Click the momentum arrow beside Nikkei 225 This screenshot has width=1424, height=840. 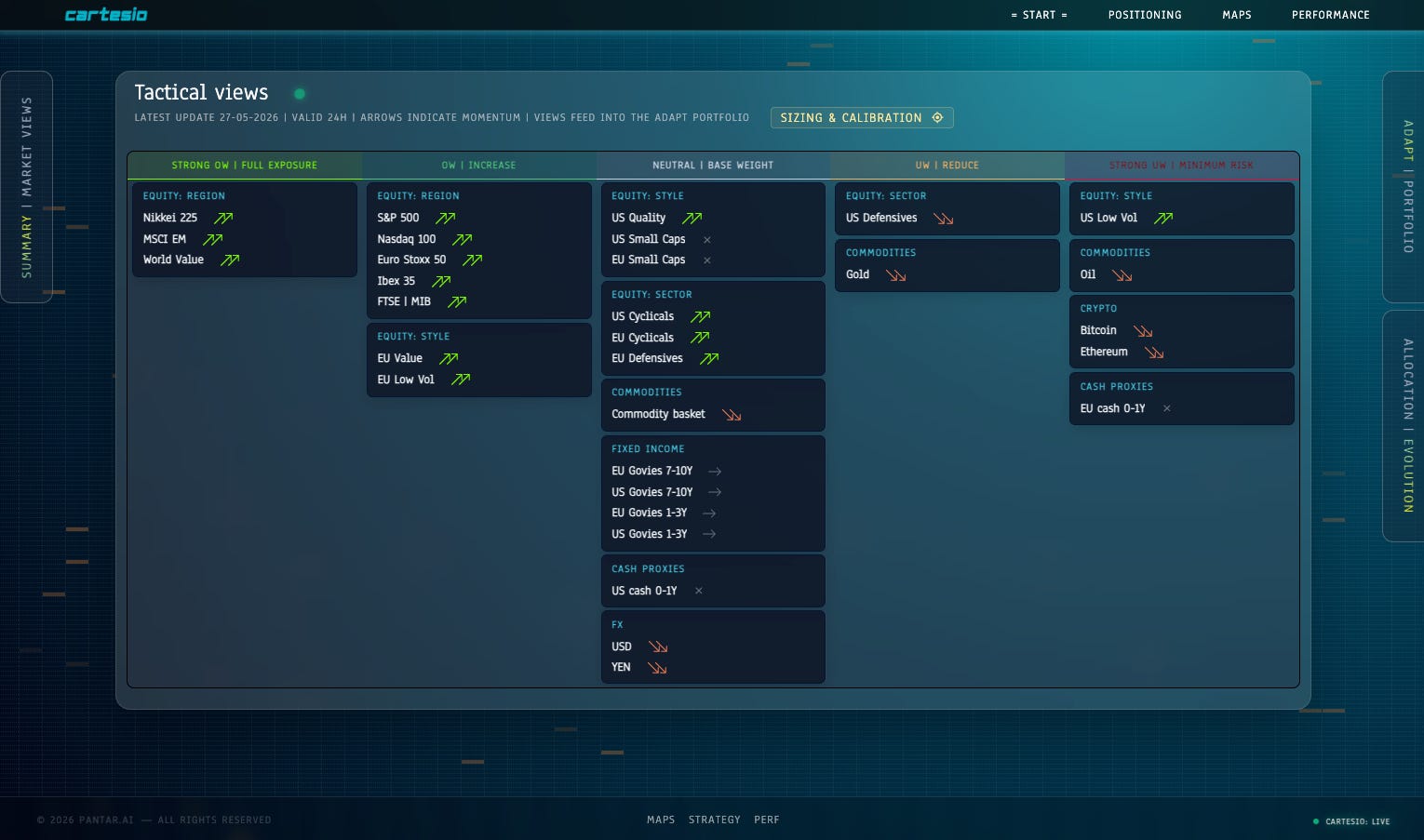coord(223,219)
